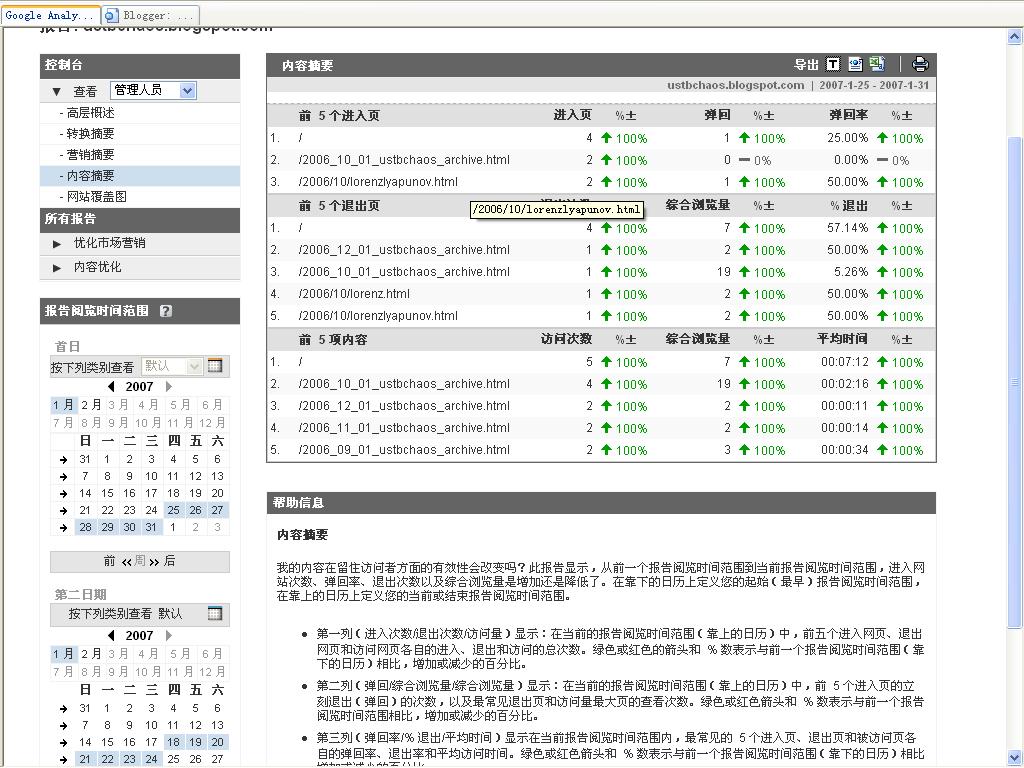The image size is (1024, 768).
Task: Select week arrow beside 7 in 第二日期 calendar
Action: pos(63,726)
